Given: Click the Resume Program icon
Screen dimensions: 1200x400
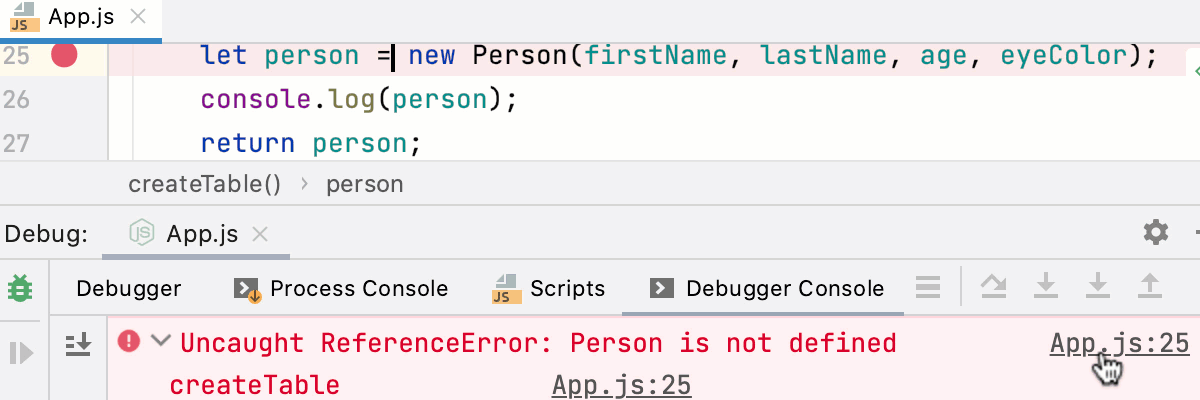Looking at the screenshot, I should (21, 352).
